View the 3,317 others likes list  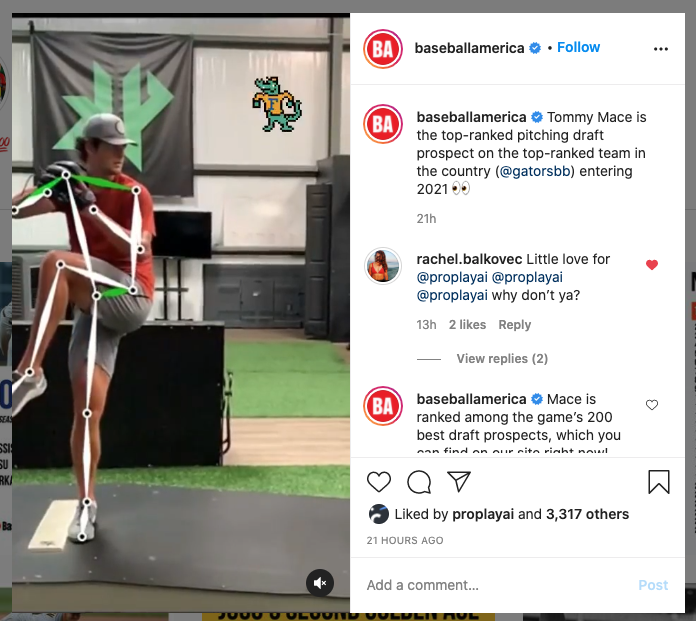pyautogui.click(x=587, y=514)
